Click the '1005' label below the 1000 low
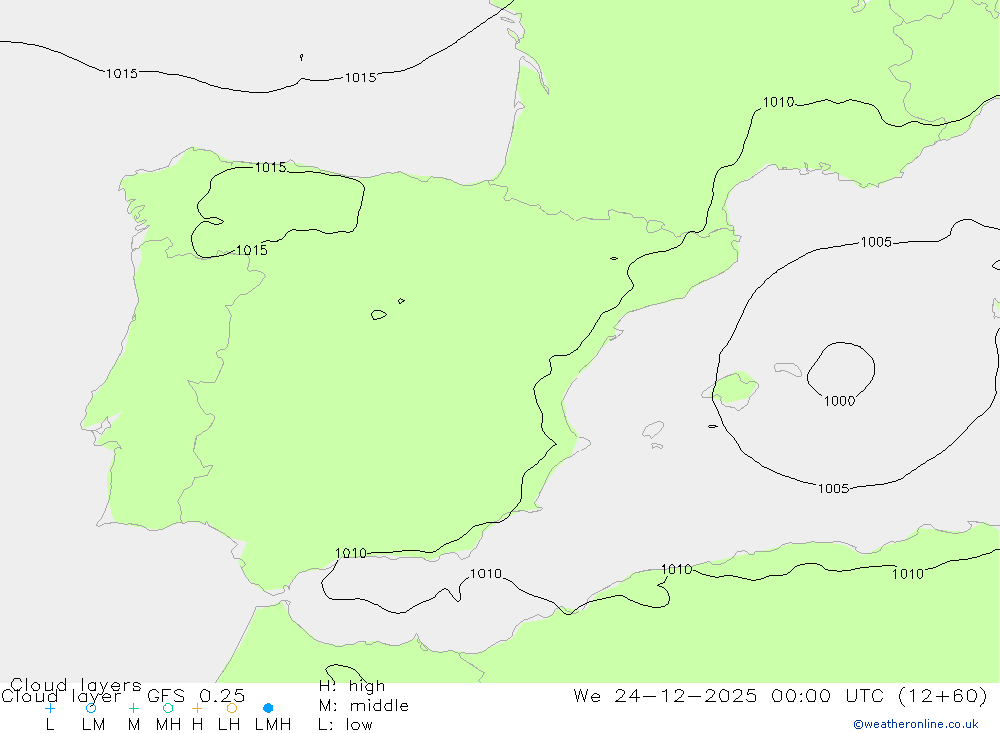This screenshot has width=1000, height=733. click(834, 489)
